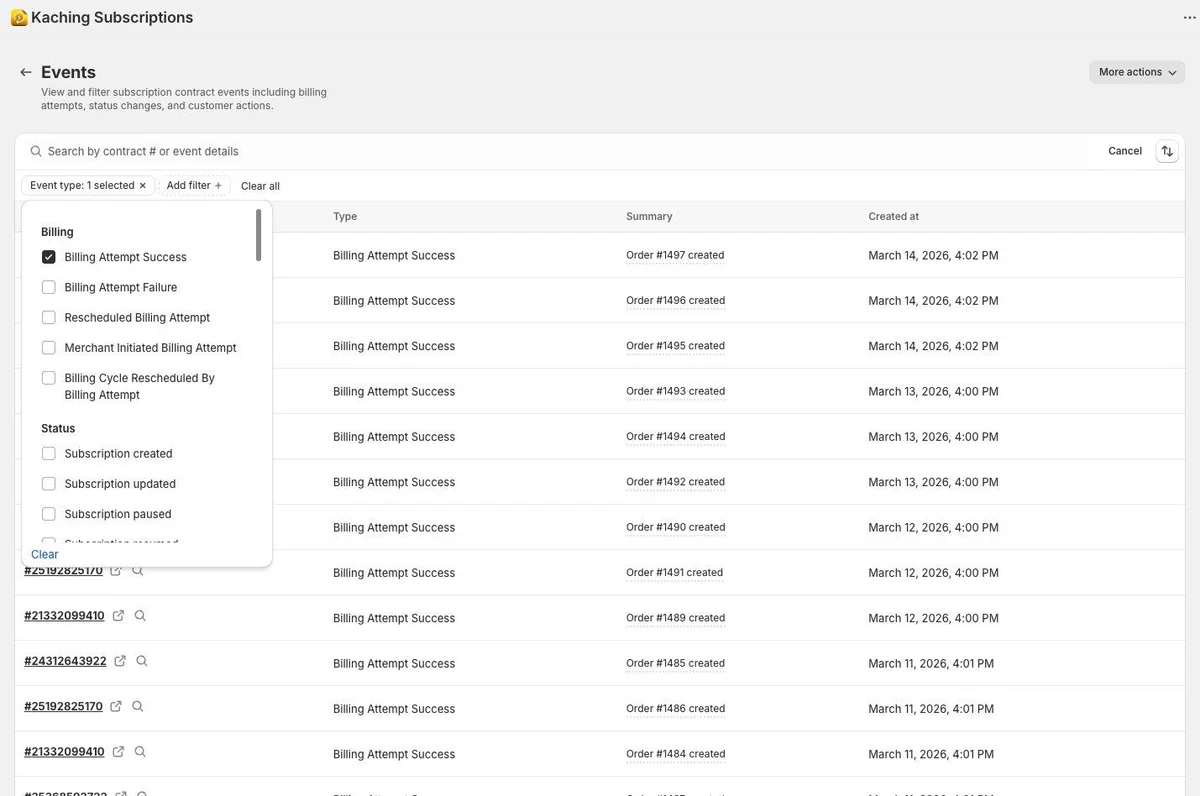
Task: Open the sort options arrows icon
Action: pos(1167,151)
